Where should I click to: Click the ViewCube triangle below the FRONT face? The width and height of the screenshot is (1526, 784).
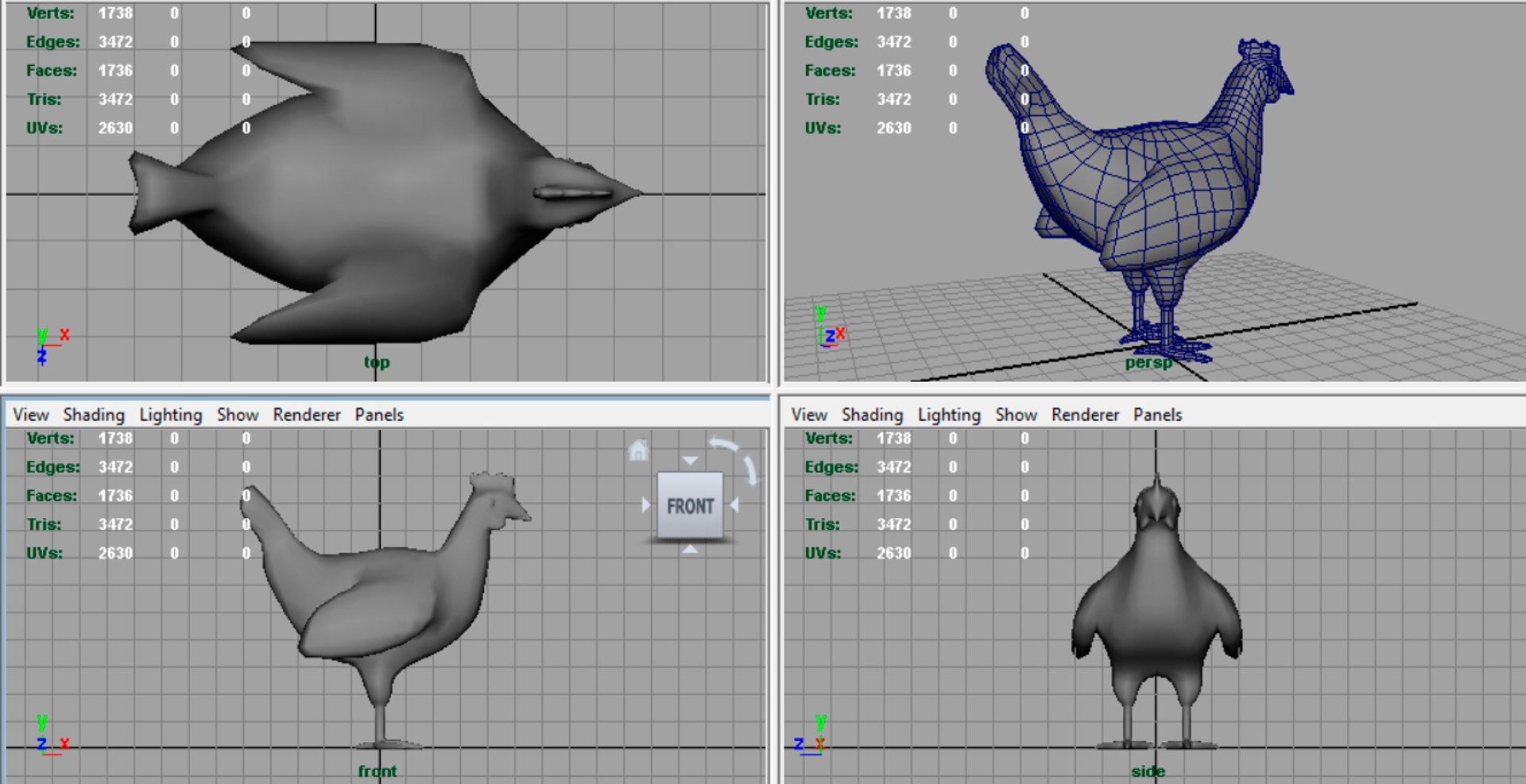(x=690, y=549)
